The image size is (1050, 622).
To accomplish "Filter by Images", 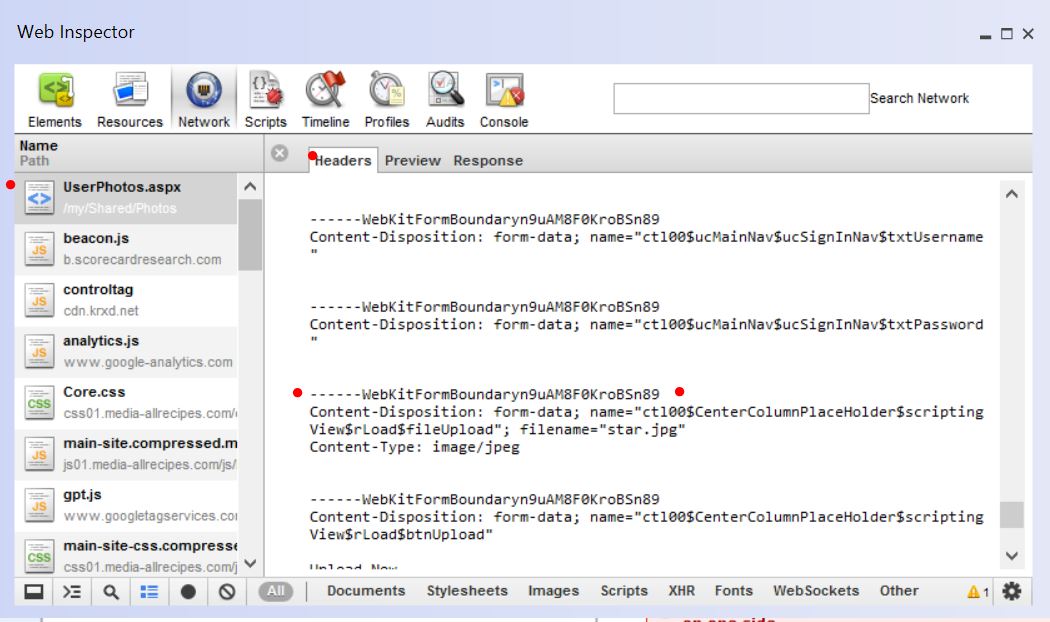I will coord(553,591).
